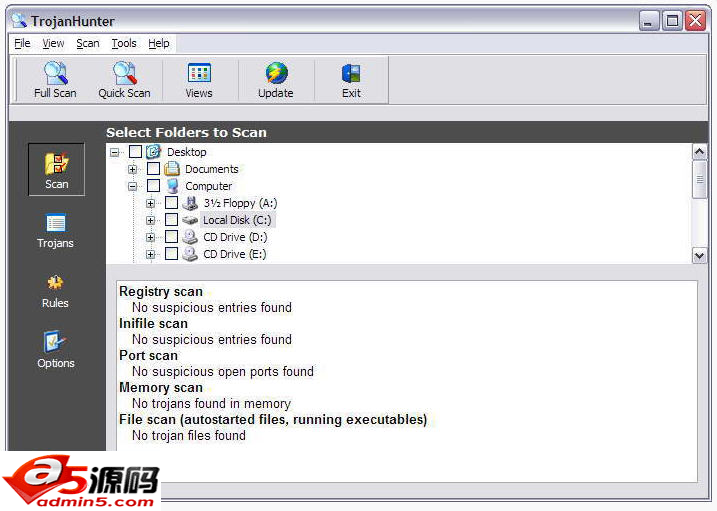Open the Rules sidebar panel
Screen dimensions: 717x511
[x=55, y=291]
